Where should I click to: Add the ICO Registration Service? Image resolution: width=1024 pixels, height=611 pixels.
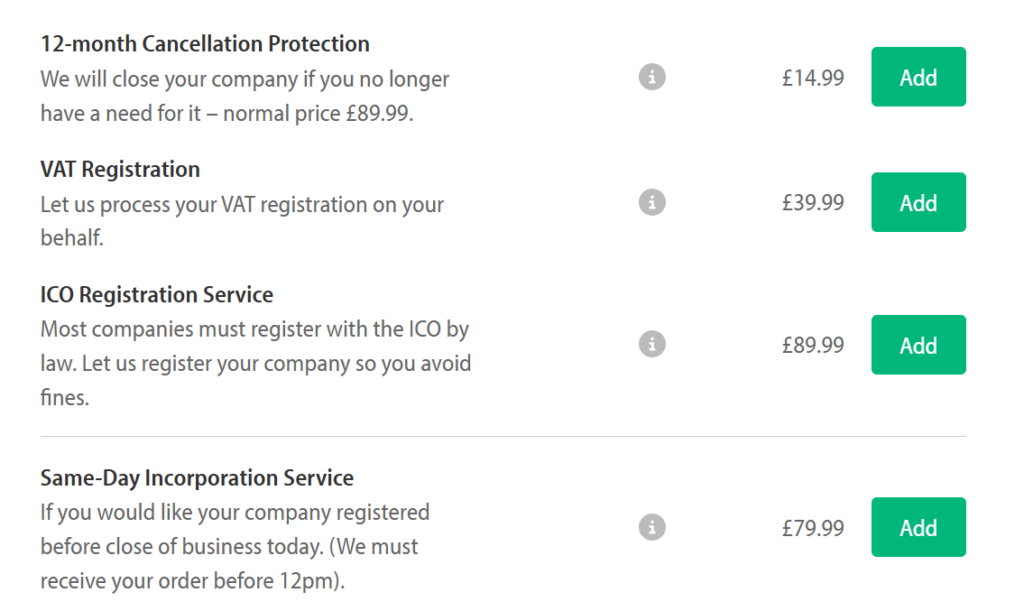click(917, 344)
